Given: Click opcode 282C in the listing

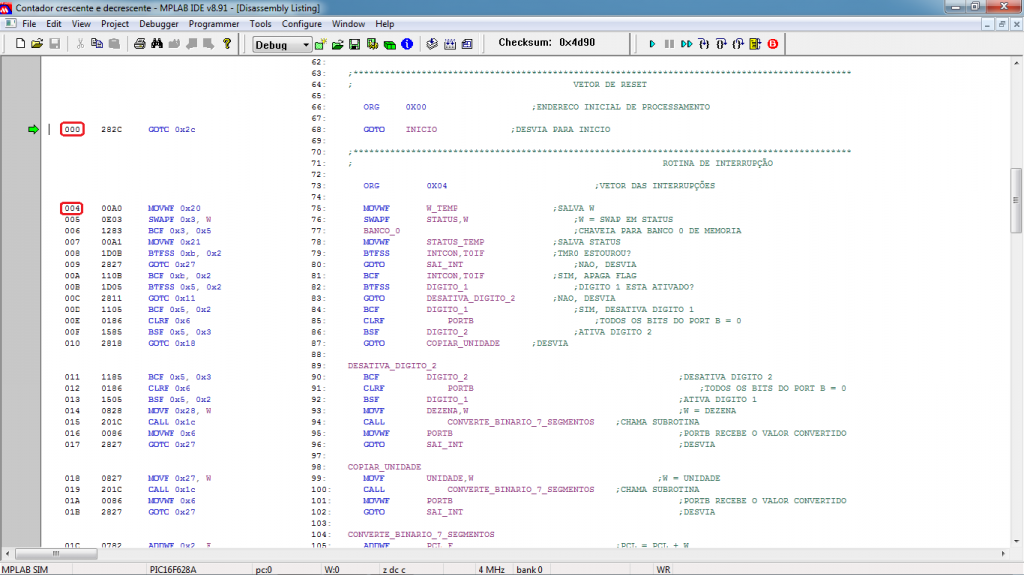Looking at the screenshot, I should pos(112,129).
